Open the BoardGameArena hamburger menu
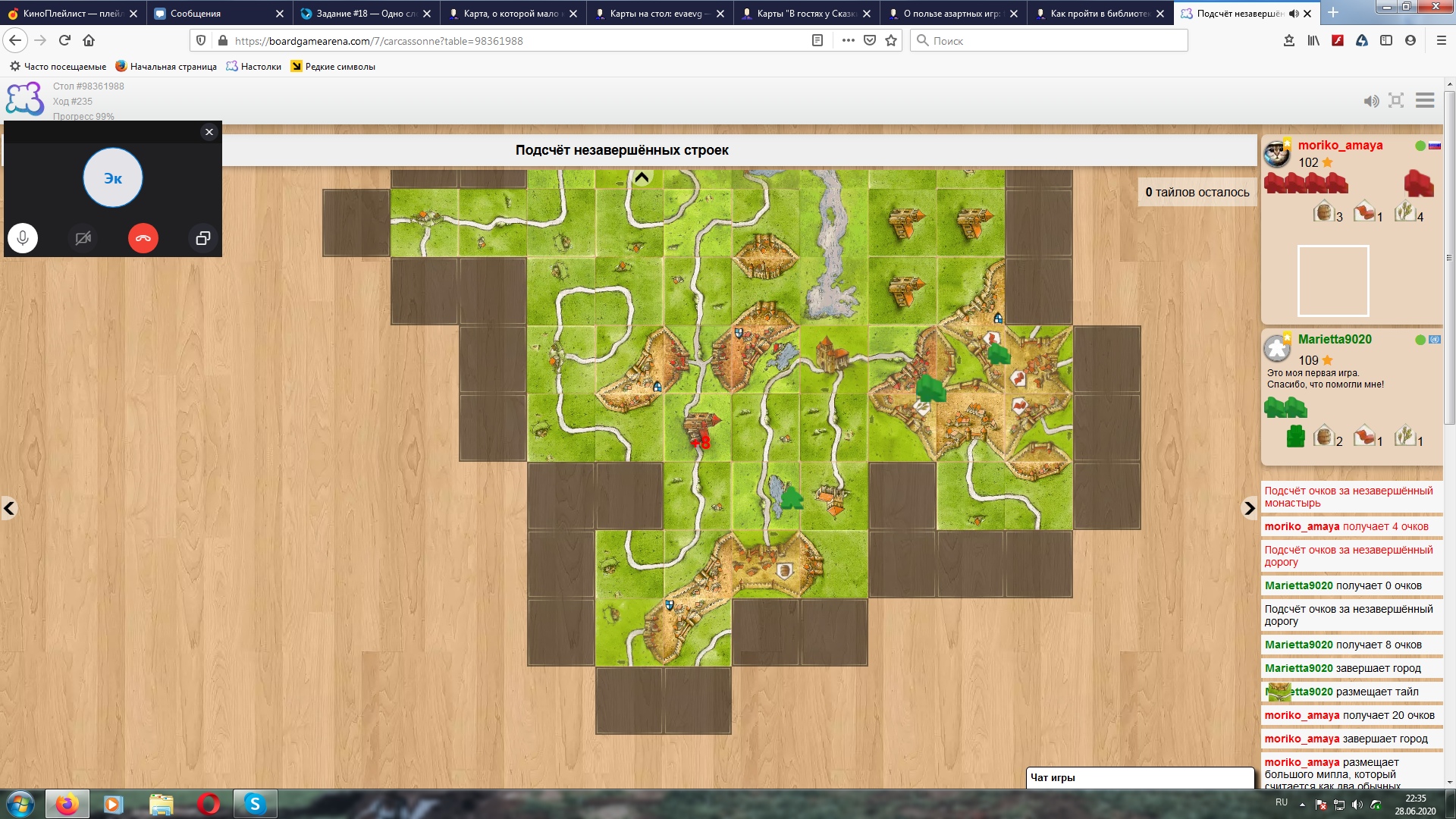 1425,101
